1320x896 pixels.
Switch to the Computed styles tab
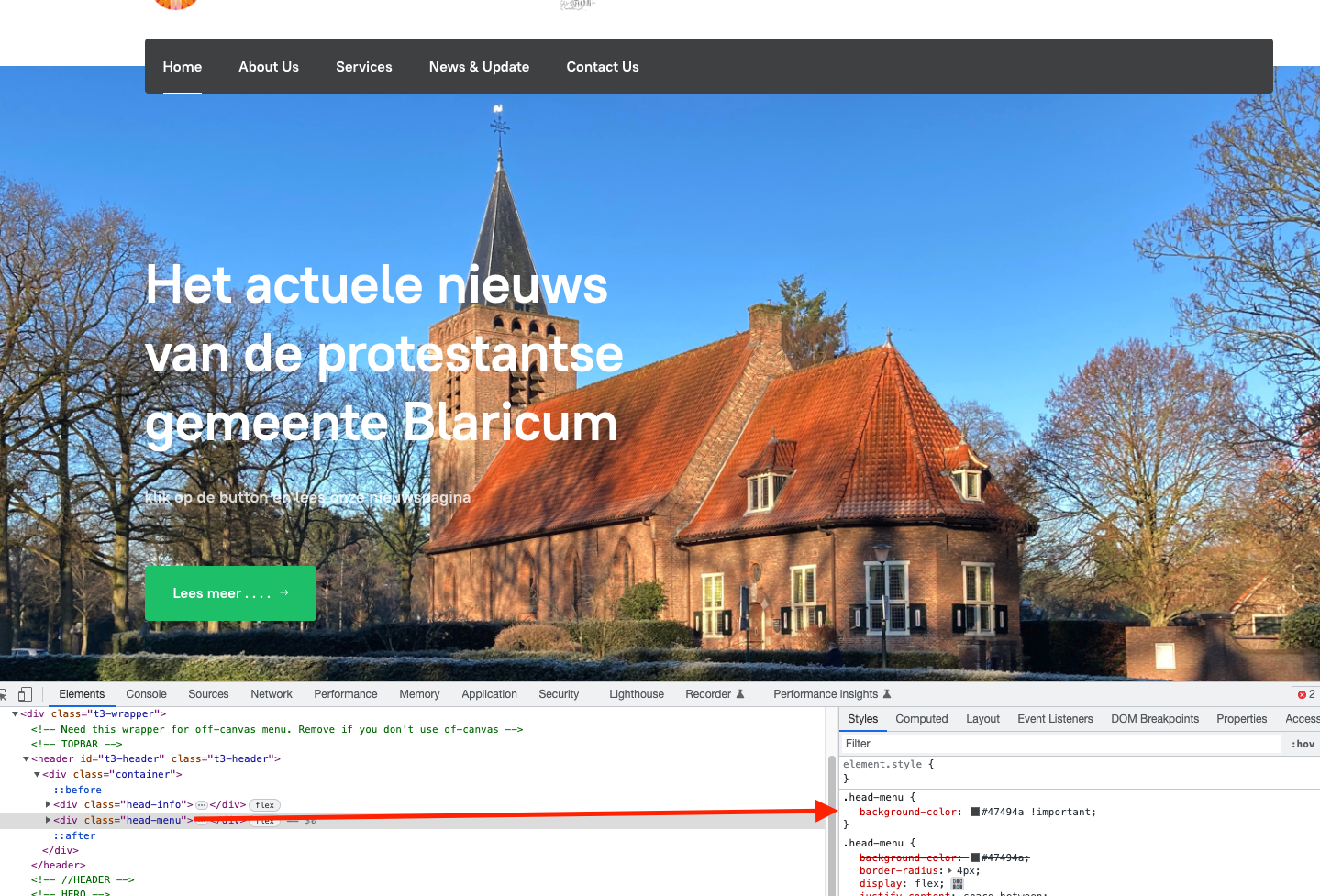pos(922,719)
